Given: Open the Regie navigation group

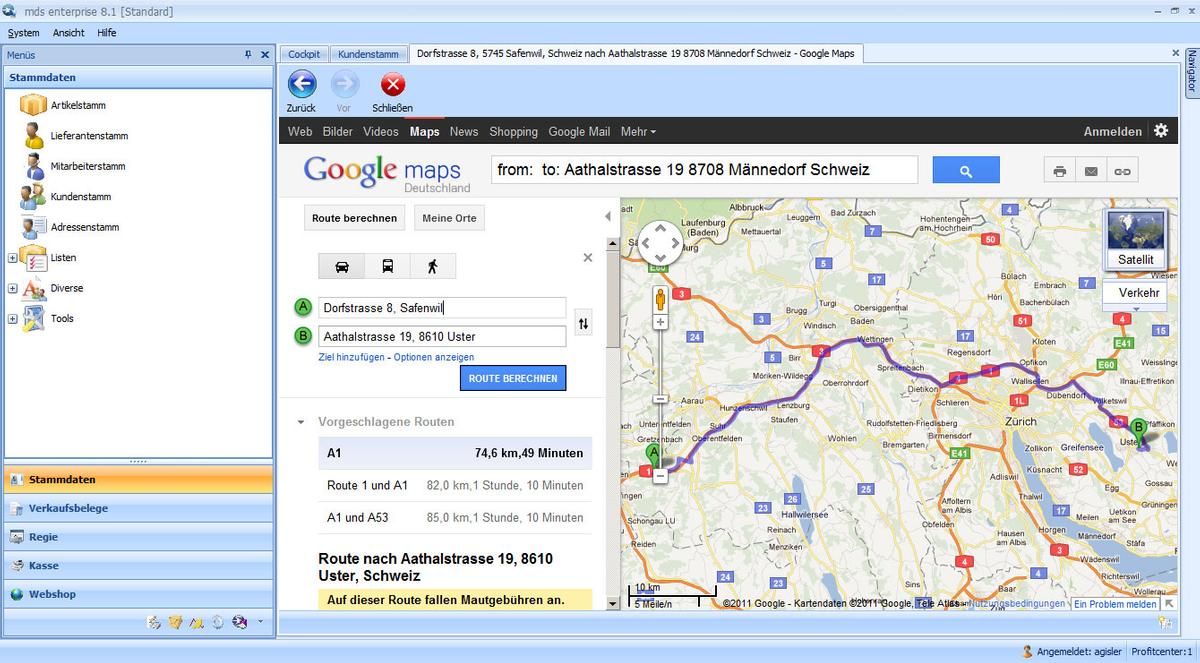Looking at the screenshot, I should [x=138, y=537].
